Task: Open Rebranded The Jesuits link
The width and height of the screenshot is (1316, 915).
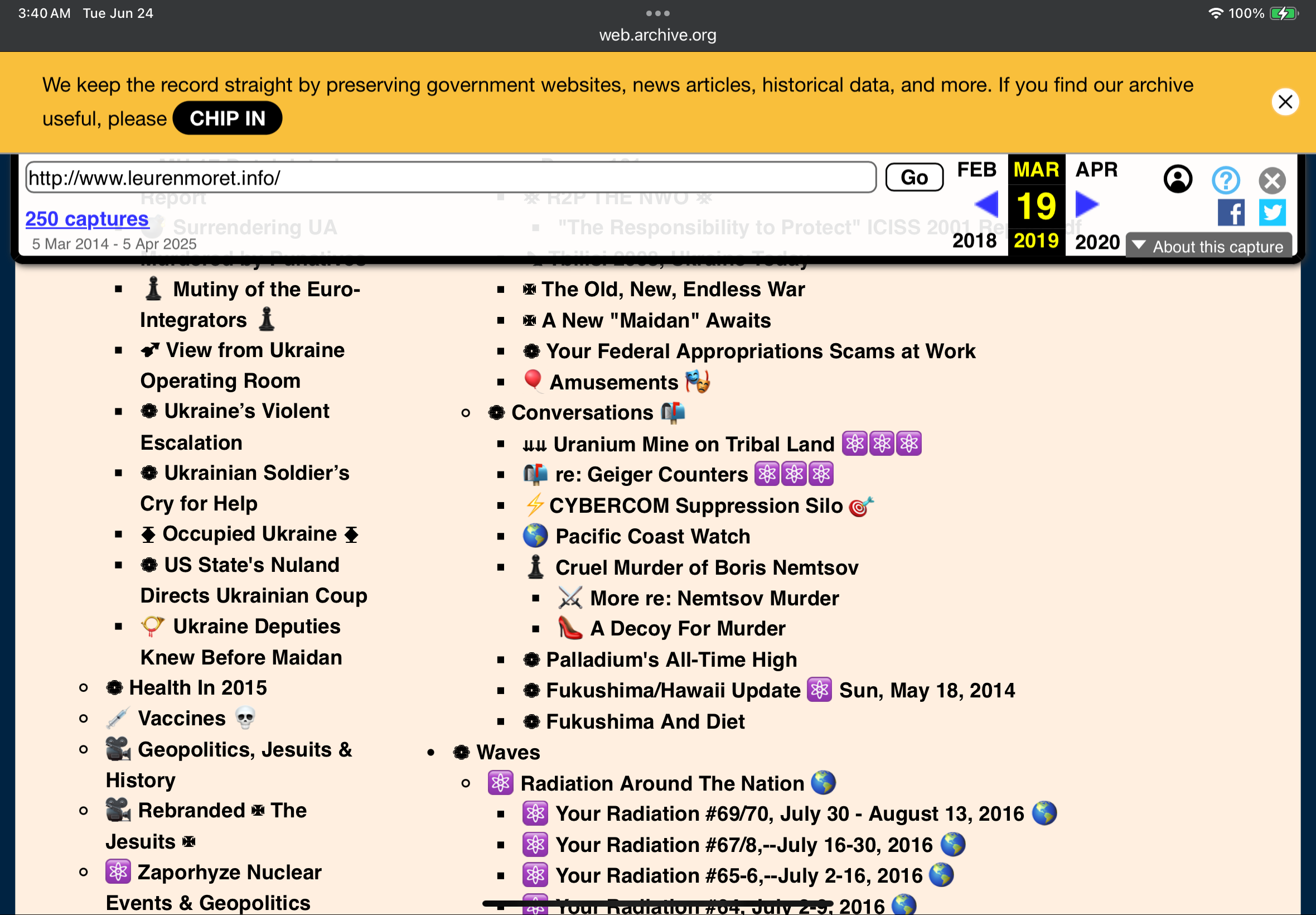Action: coord(206,826)
